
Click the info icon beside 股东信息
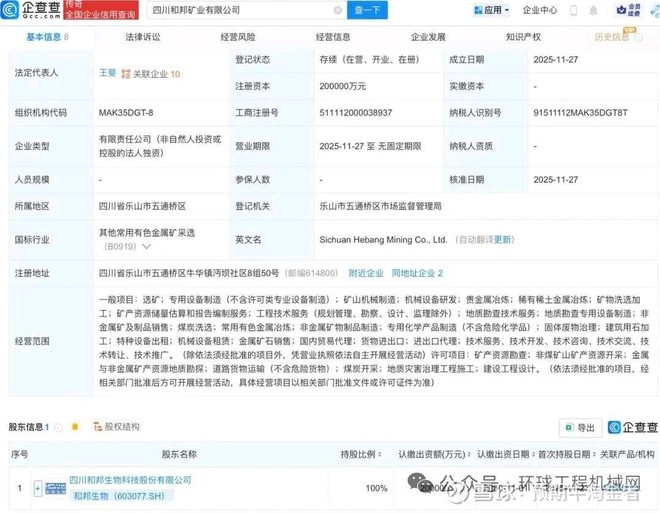pos(59,427)
